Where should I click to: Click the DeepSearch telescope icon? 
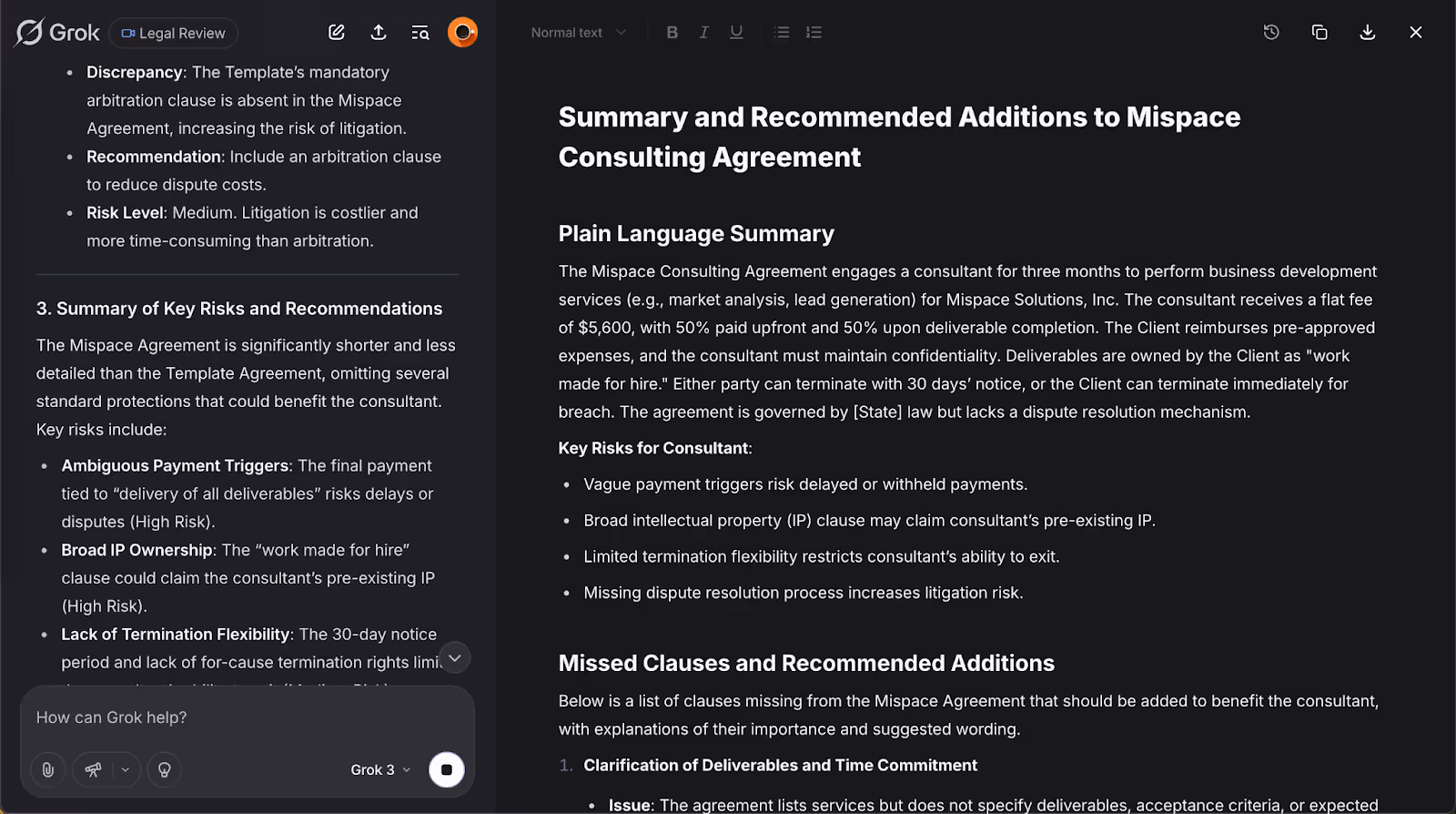[93, 769]
